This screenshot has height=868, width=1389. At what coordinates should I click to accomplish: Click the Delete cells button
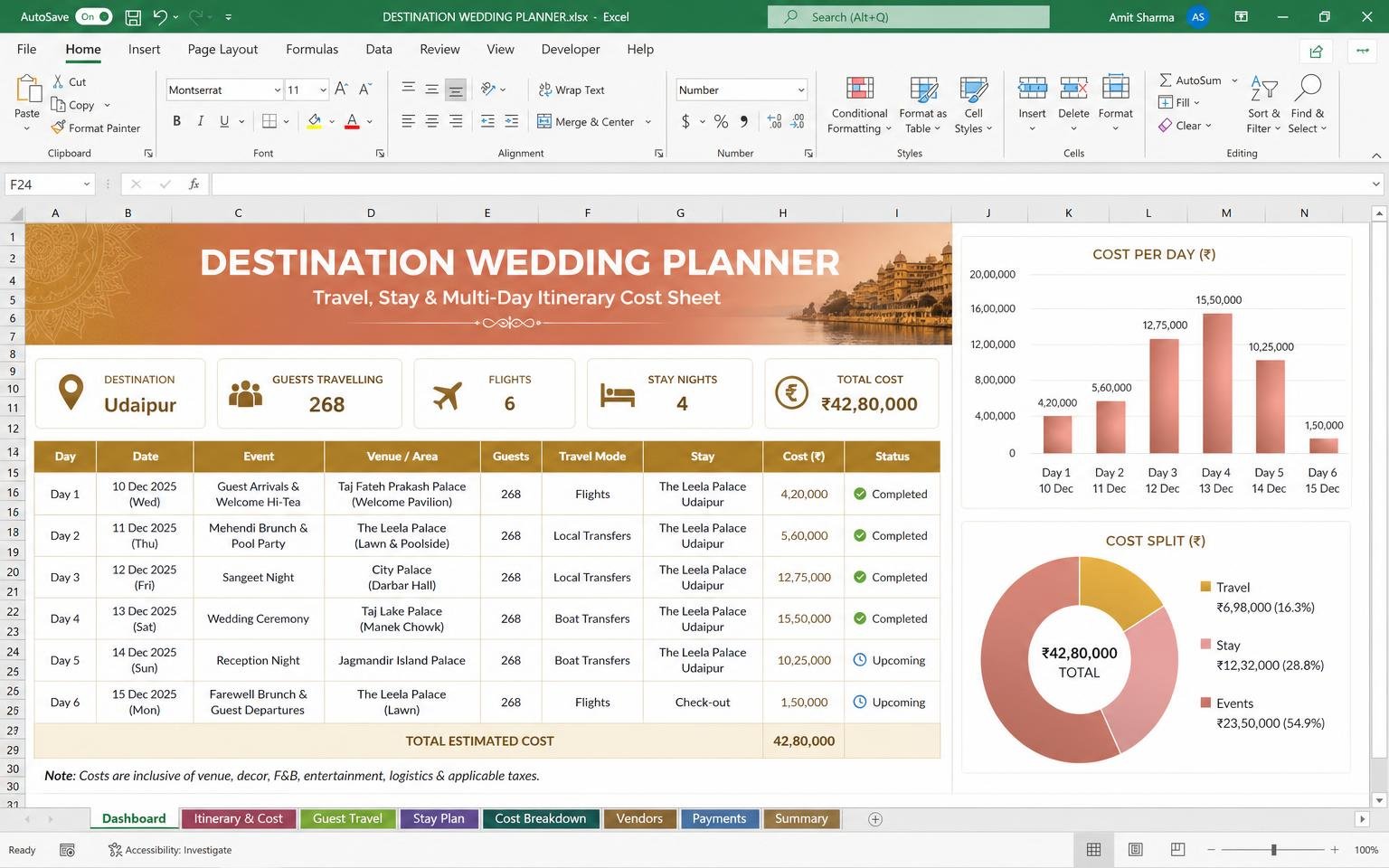click(x=1073, y=104)
